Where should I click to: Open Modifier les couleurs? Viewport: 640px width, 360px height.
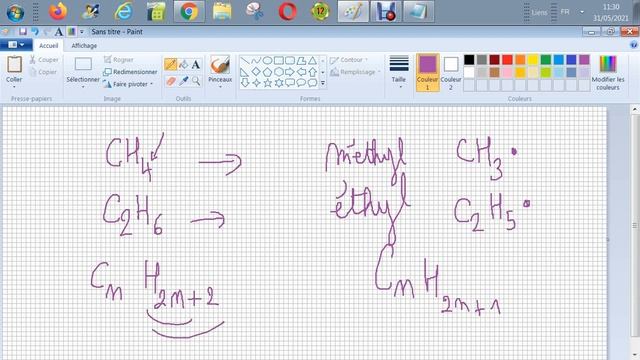608,72
